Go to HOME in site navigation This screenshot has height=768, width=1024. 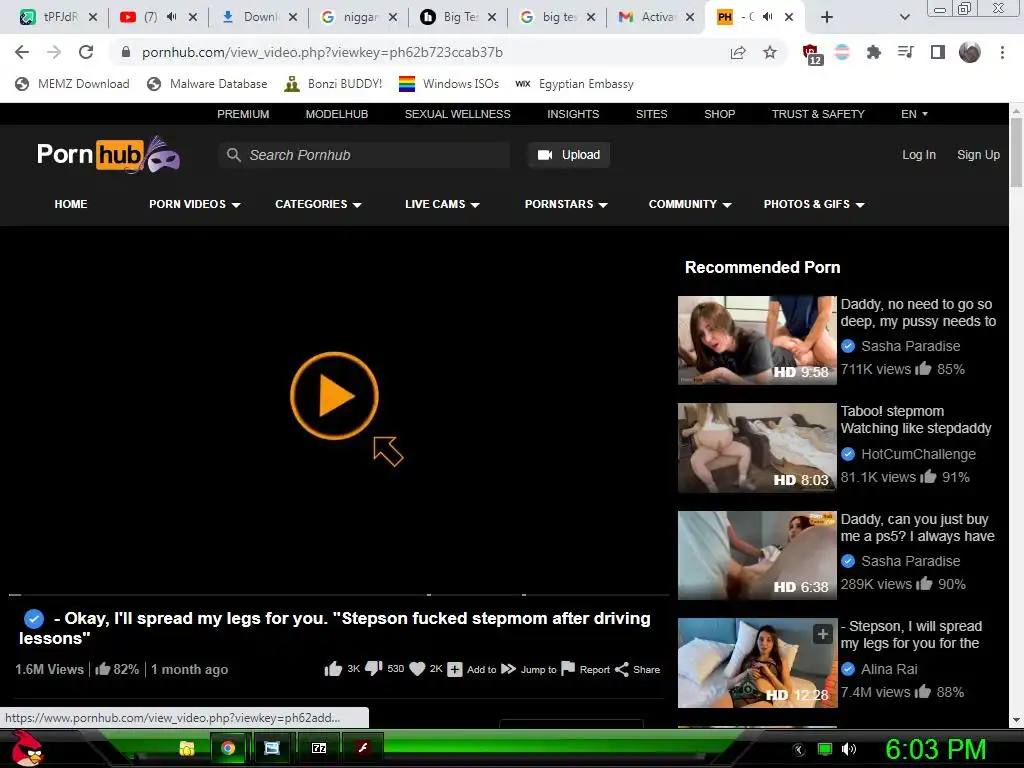pyautogui.click(x=71, y=204)
